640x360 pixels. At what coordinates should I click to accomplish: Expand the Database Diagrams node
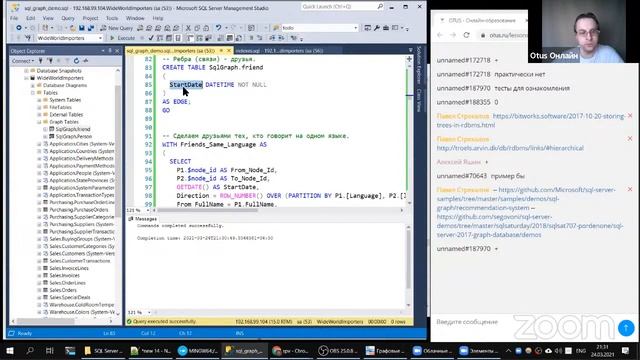33,85
